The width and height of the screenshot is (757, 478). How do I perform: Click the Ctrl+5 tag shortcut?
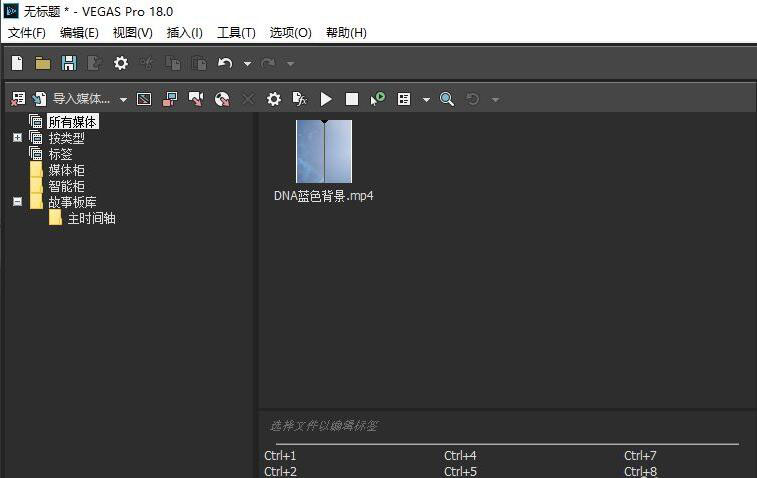tap(460, 471)
